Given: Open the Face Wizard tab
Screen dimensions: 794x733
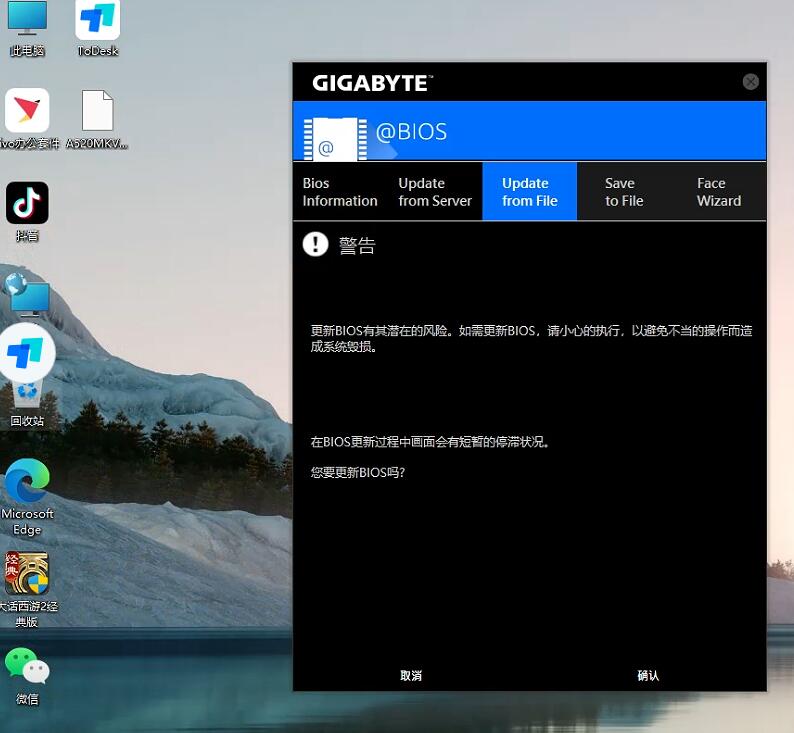Looking at the screenshot, I should click(x=718, y=192).
